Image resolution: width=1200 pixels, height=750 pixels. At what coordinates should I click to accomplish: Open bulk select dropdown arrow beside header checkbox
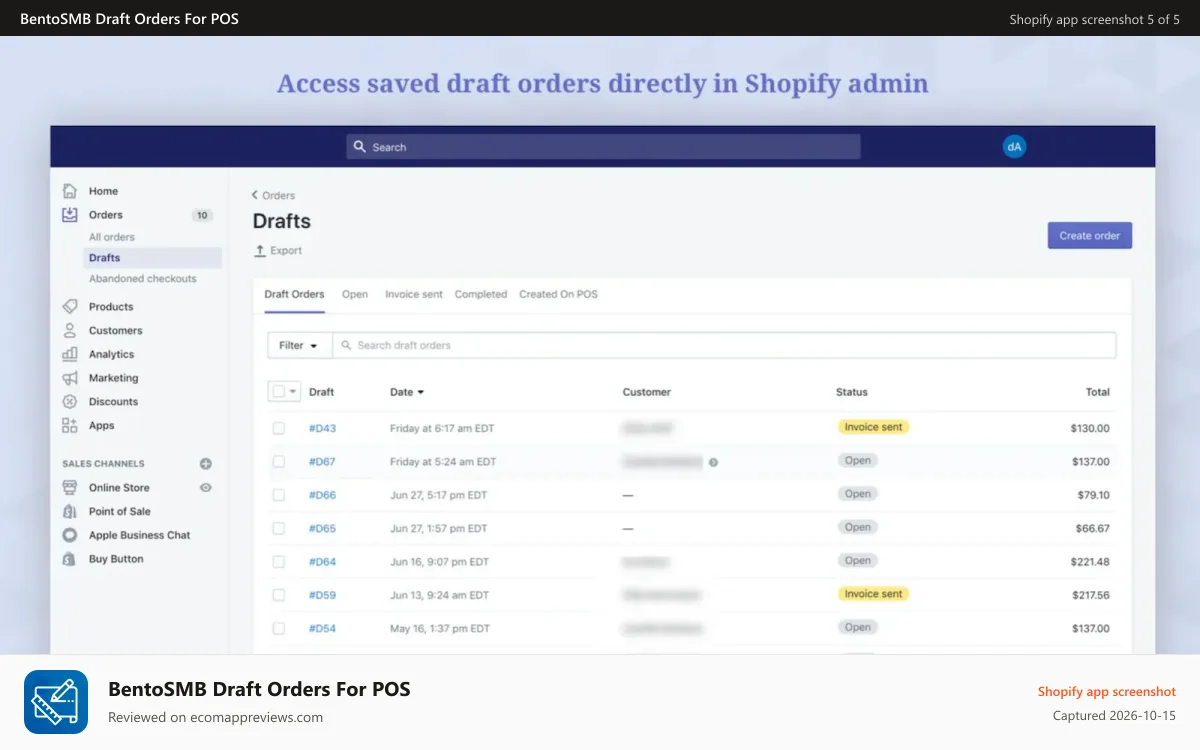coord(293,392)
